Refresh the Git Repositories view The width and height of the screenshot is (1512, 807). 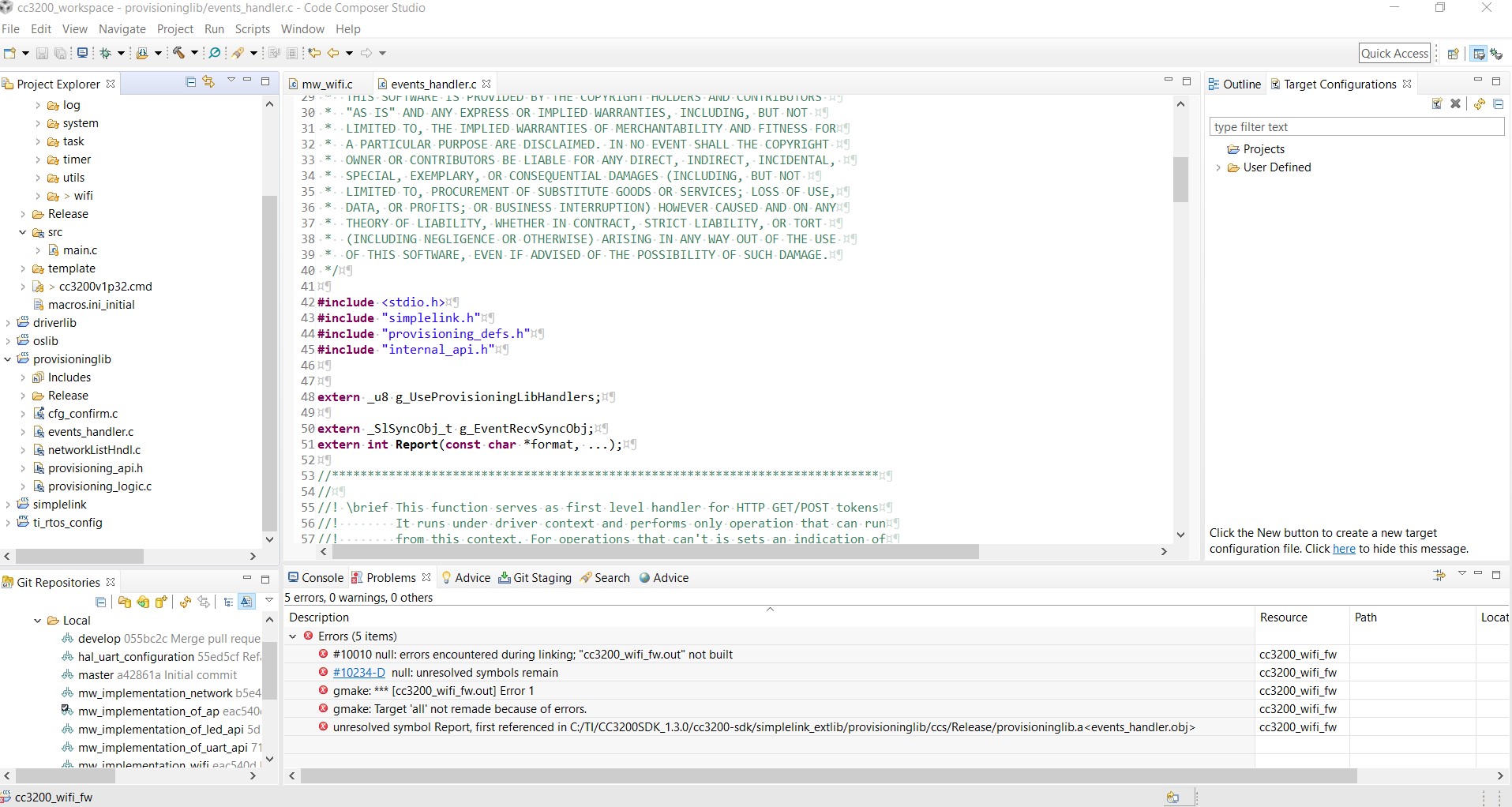186,602
